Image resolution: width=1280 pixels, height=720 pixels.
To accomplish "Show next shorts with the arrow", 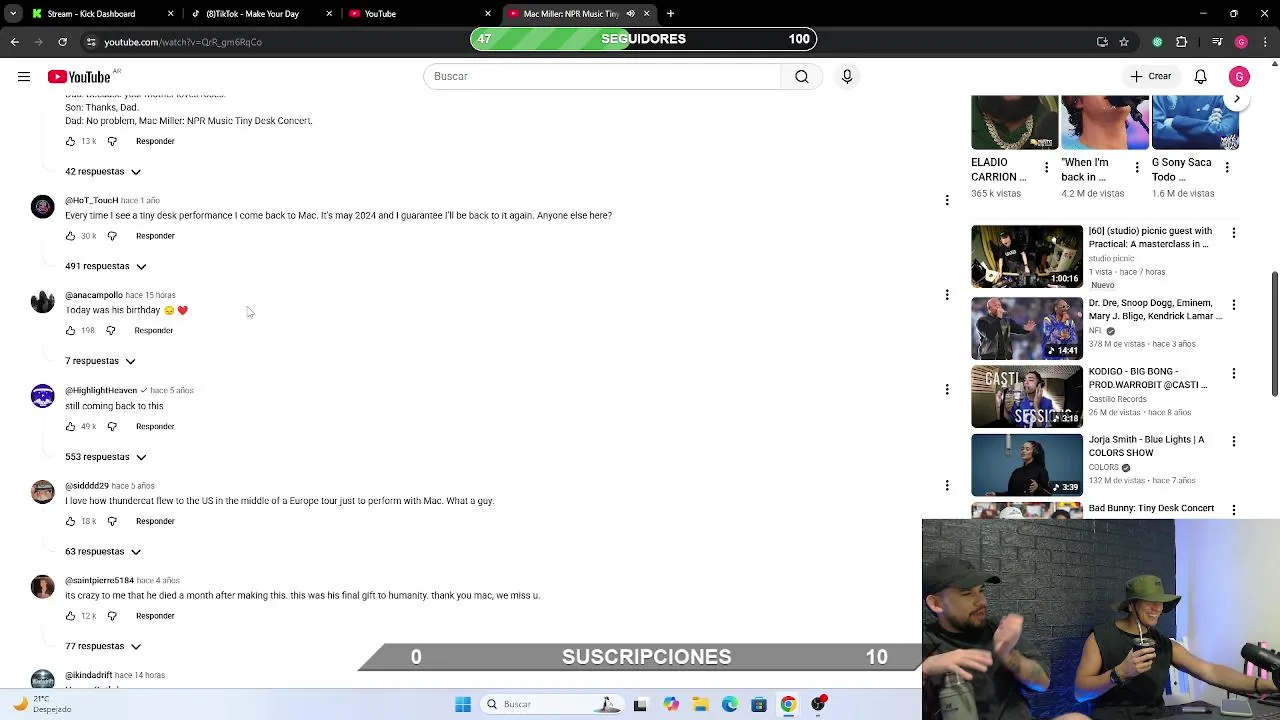I will coord(1237,99).
